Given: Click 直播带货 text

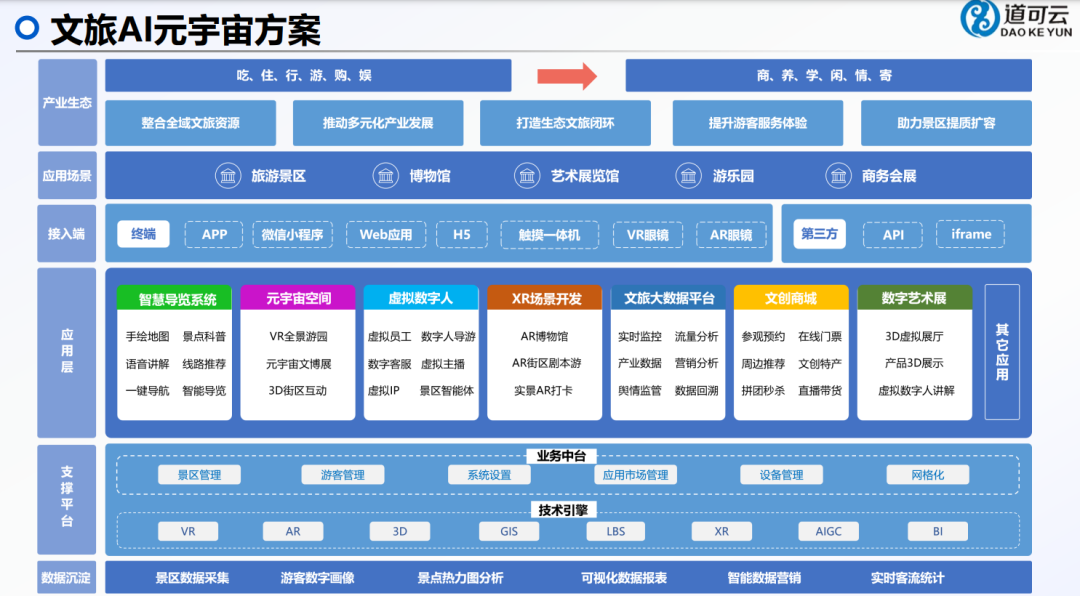Looking at the screenshot, I should pyautogui.click(x=820, y=390).
